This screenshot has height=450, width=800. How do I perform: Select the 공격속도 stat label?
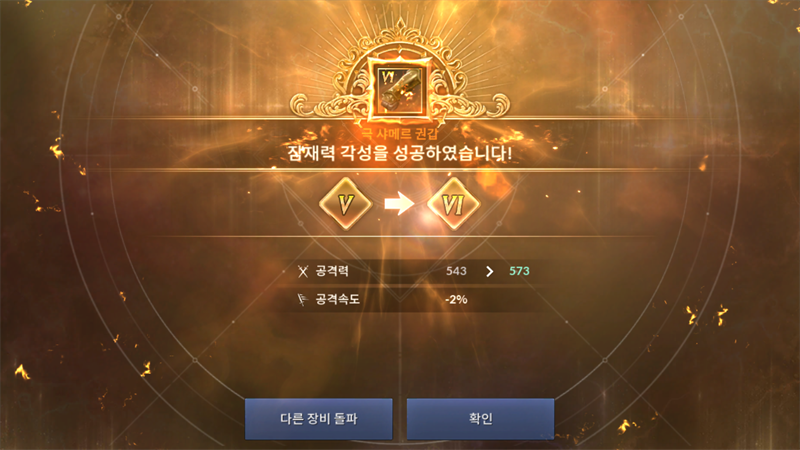pos(338,299)
